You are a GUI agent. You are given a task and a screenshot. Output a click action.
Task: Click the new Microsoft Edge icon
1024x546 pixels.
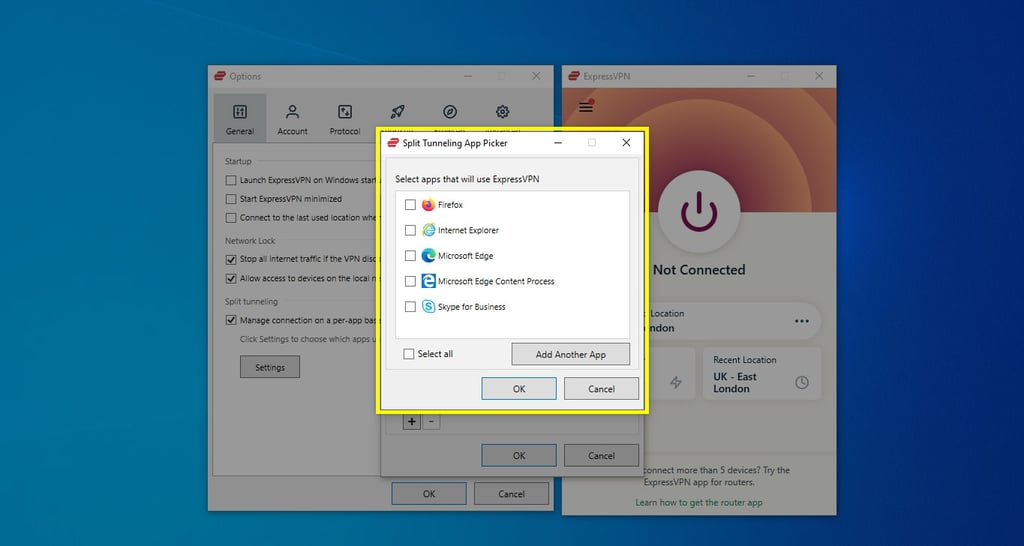click(x=428, y=256)
